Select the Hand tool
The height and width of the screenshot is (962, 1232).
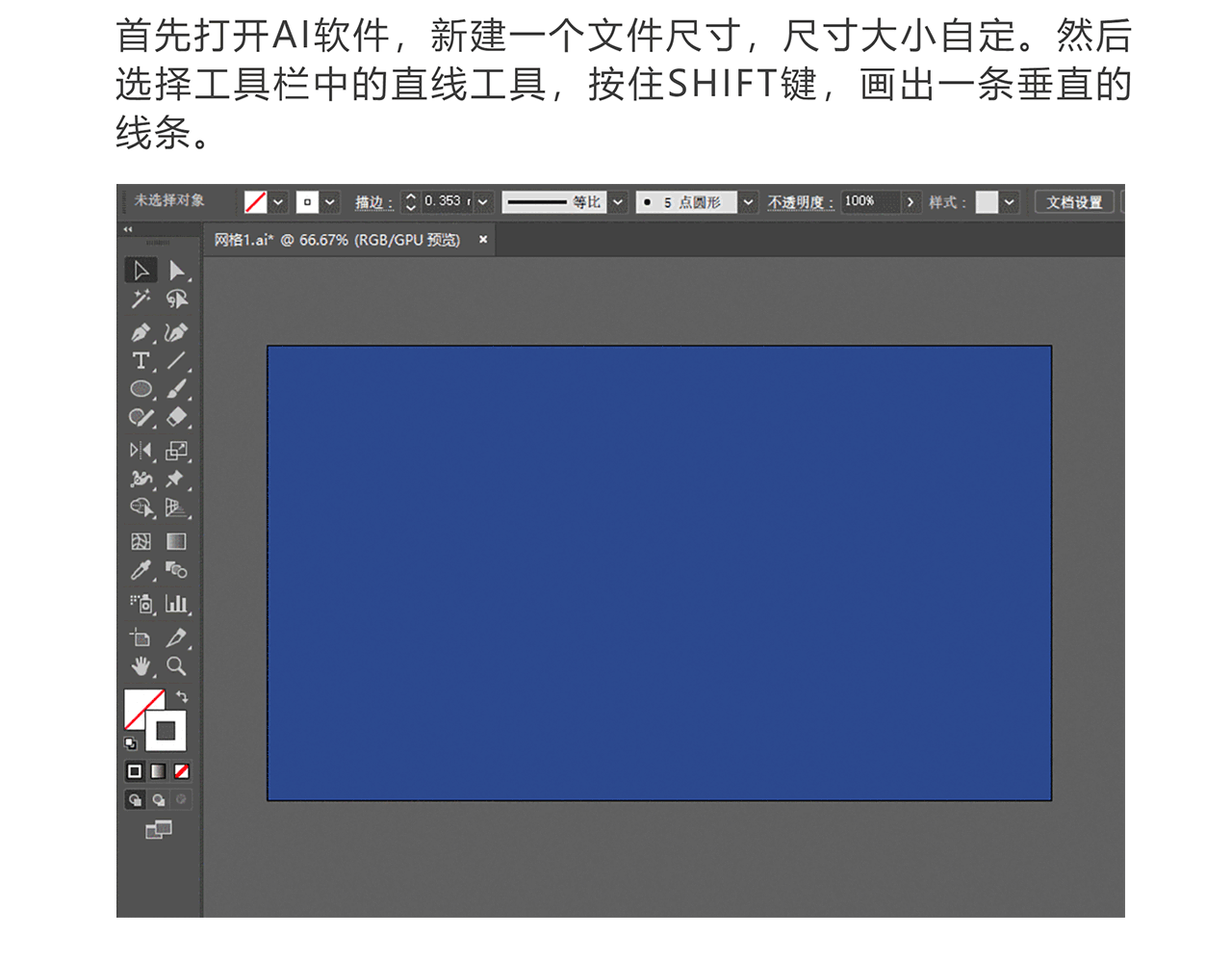pyautogui.click(x=141, y=666)
